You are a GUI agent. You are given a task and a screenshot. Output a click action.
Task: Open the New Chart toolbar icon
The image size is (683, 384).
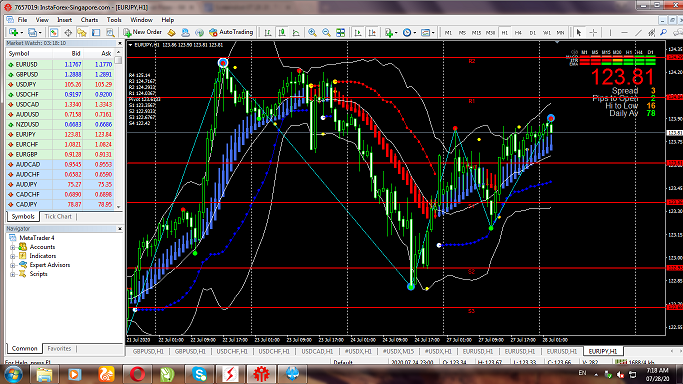[x=13, y=33]
